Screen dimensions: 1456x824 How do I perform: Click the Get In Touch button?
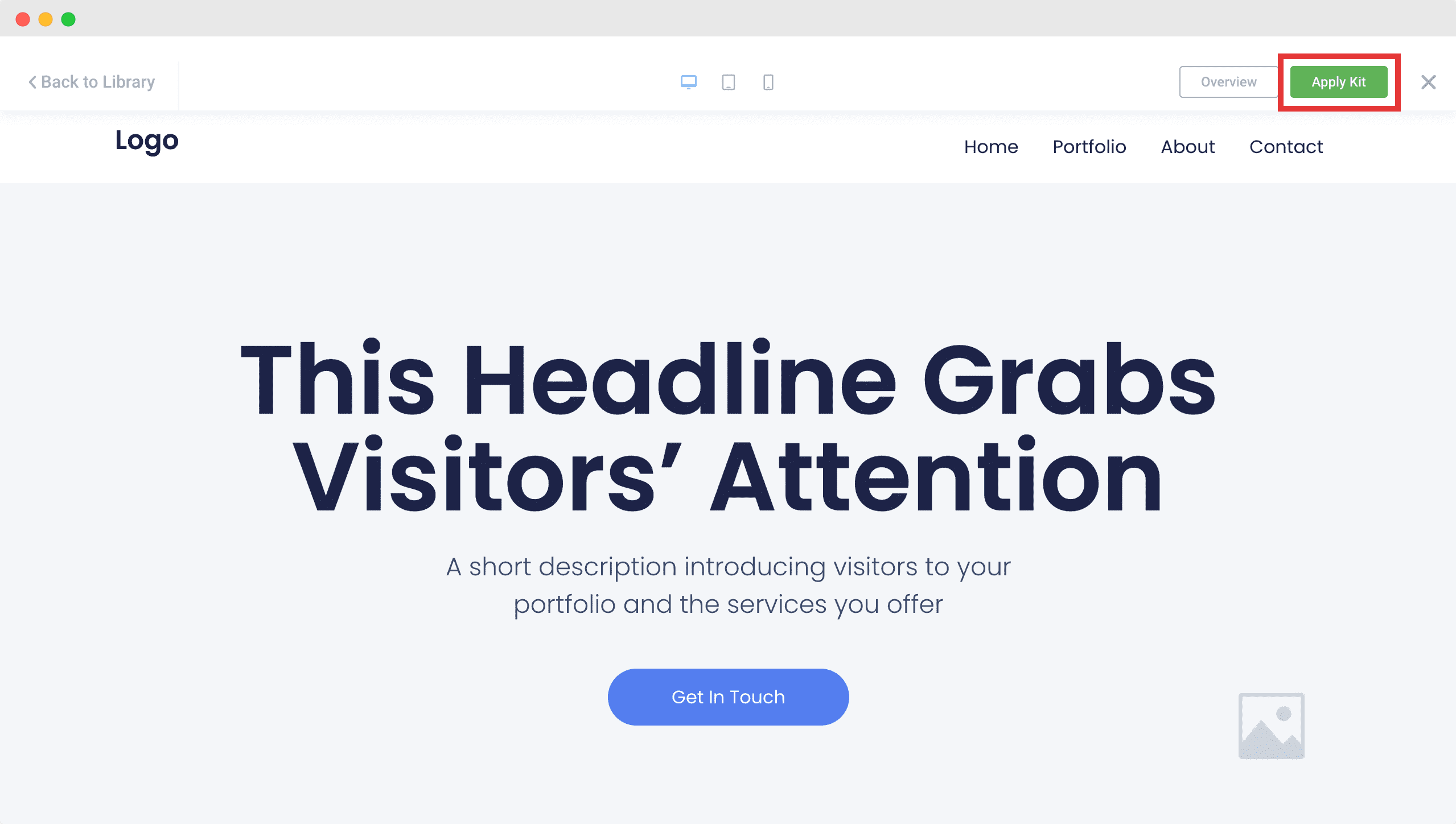pyautogui.click(x=728, y=697)
